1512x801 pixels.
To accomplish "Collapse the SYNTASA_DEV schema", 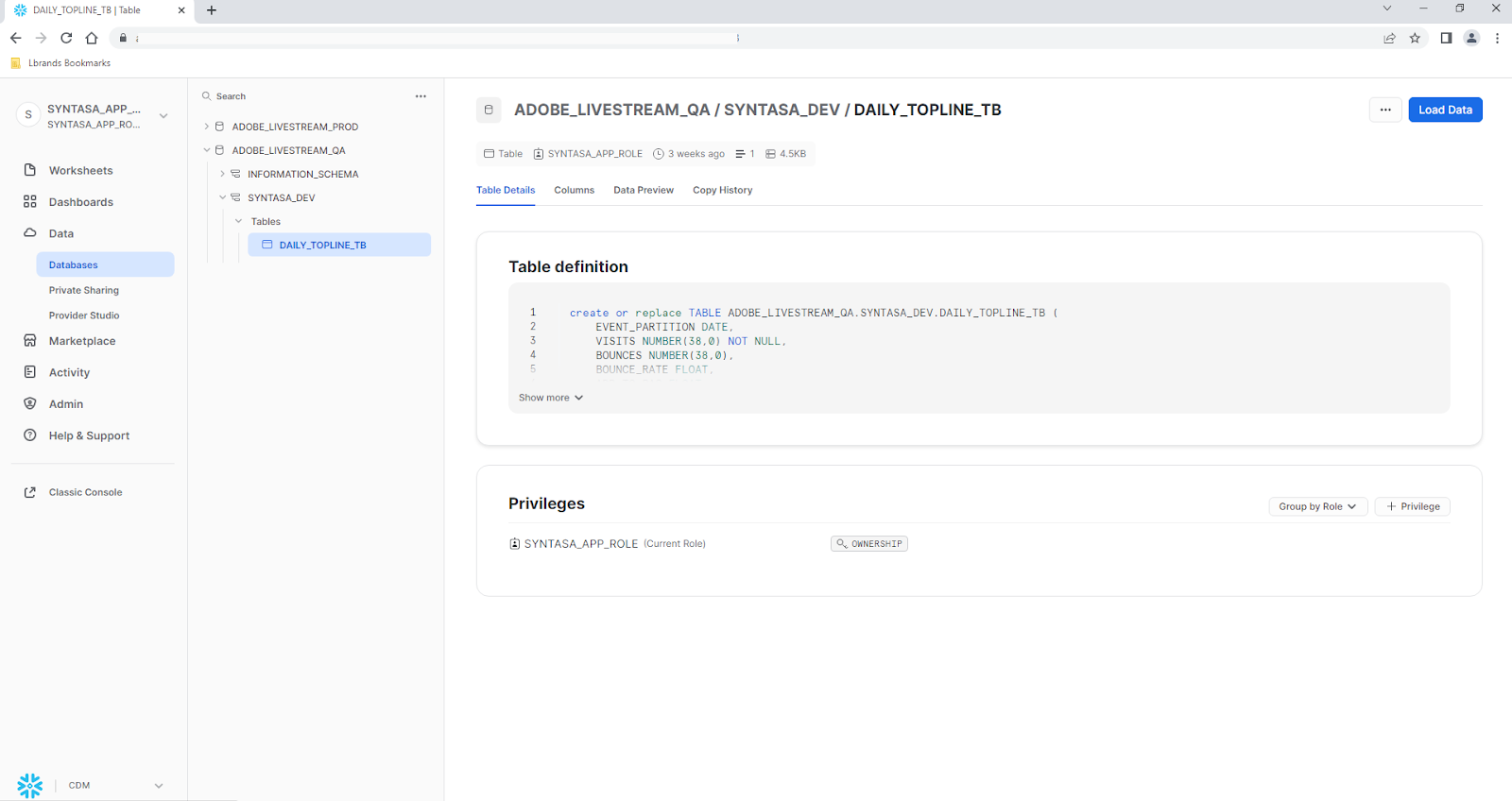I will [223, 198].
